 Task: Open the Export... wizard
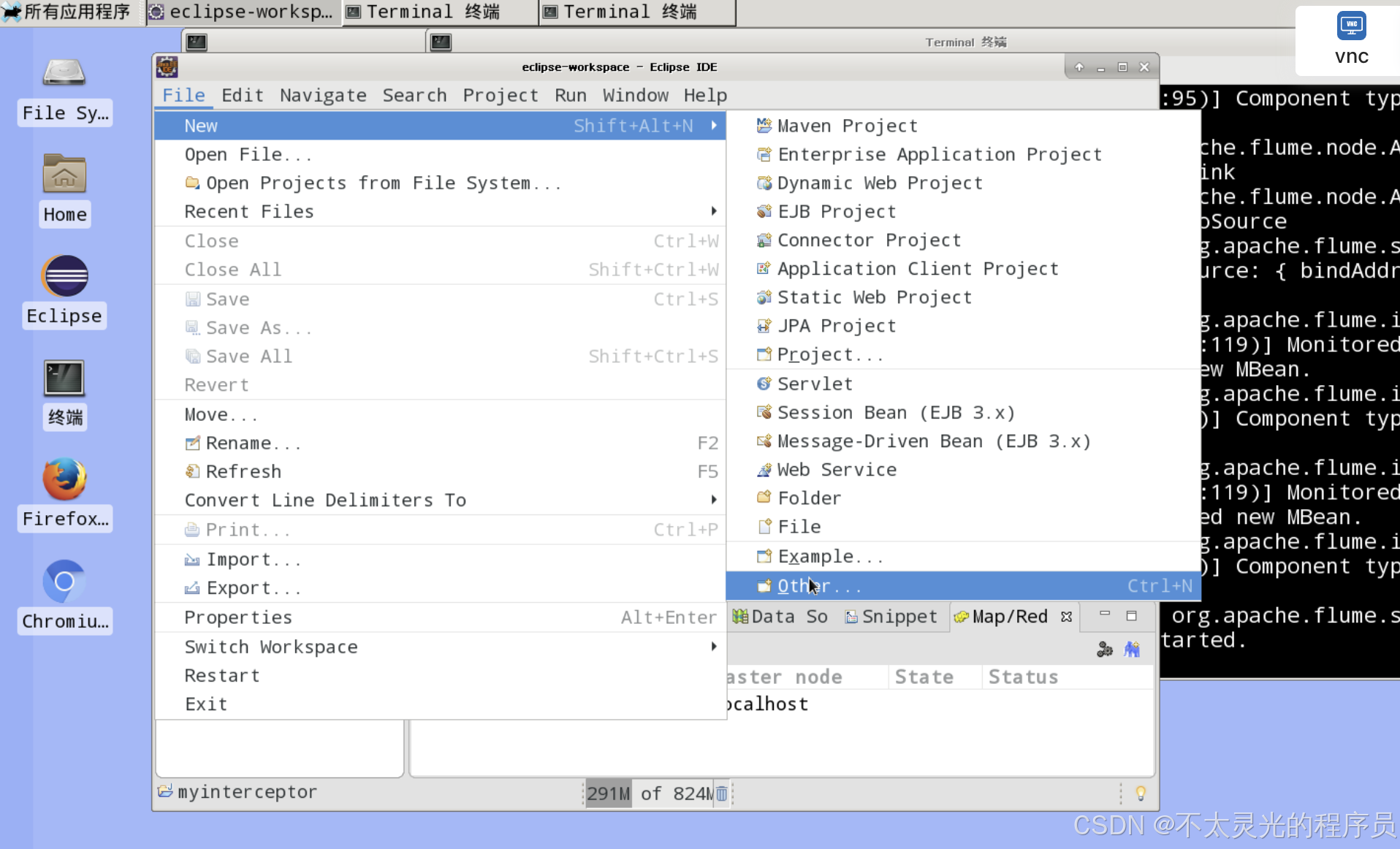click(x=440, y=587)
